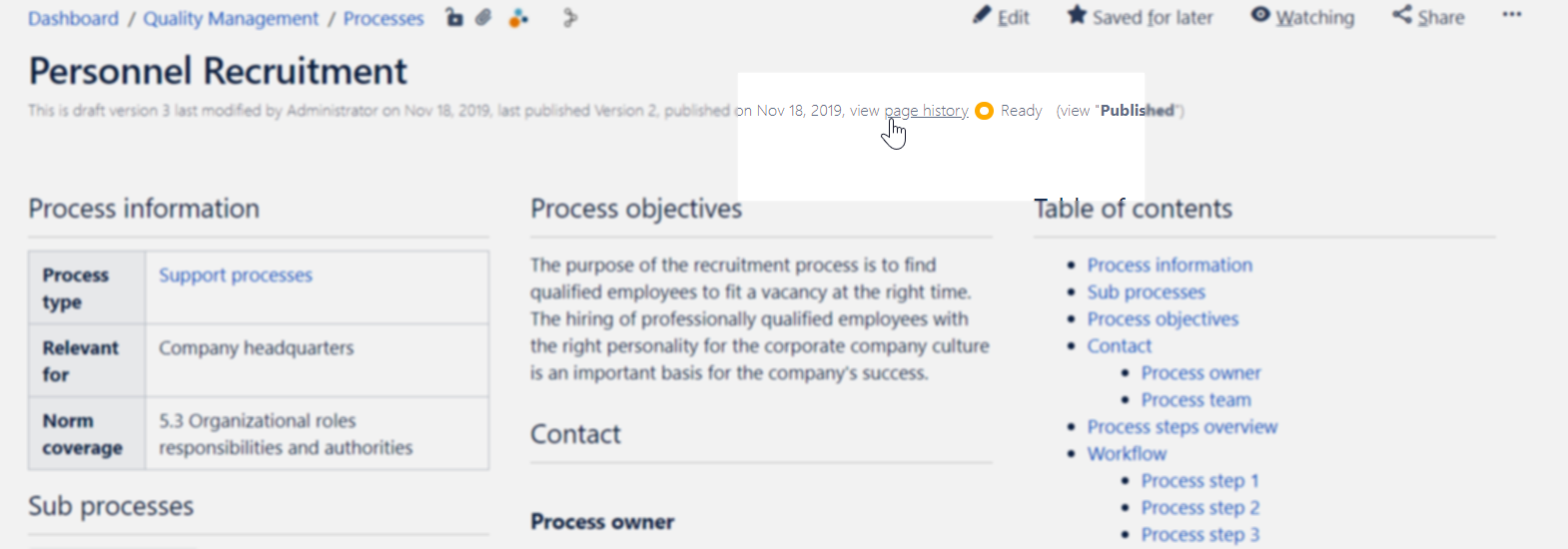Toggle the Watching eye for this page

click(1302, 17)
